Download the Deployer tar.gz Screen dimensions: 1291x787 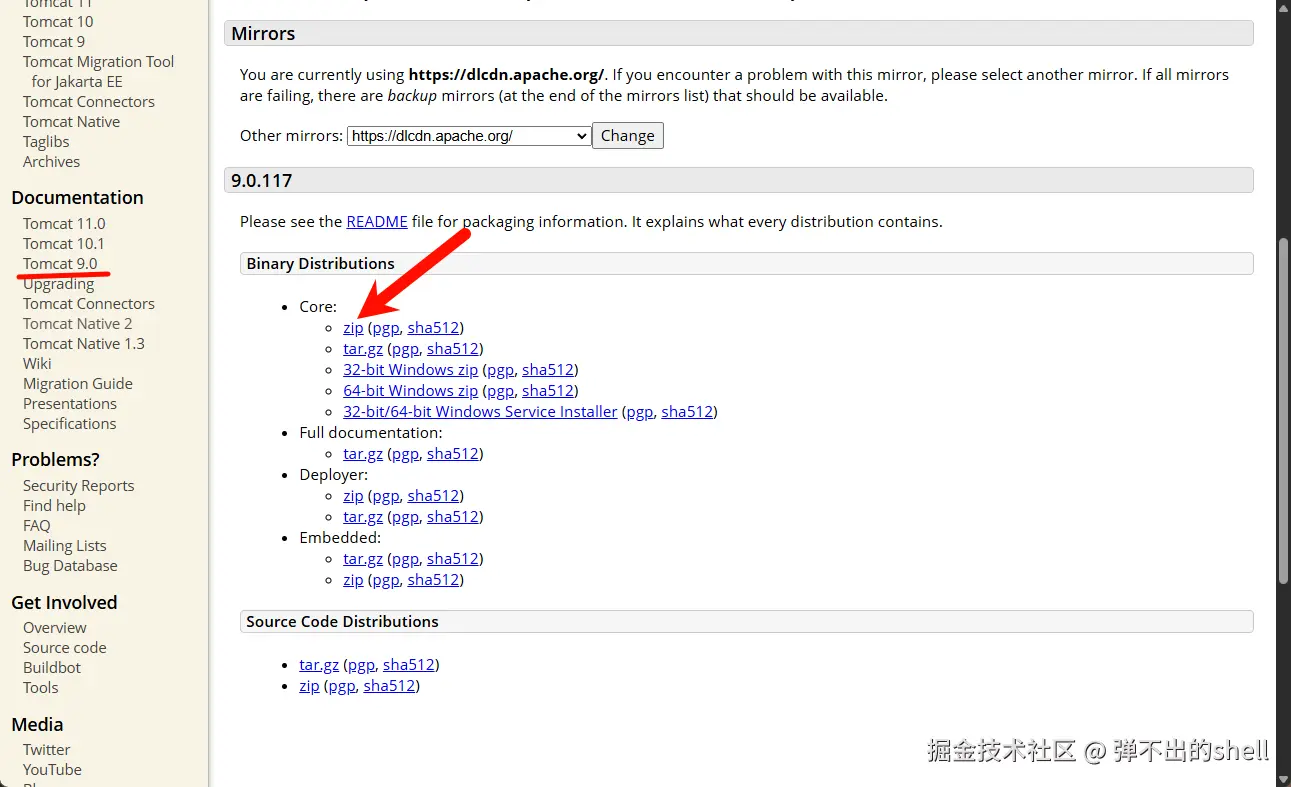pyautogui.click(x=363, y=517)
